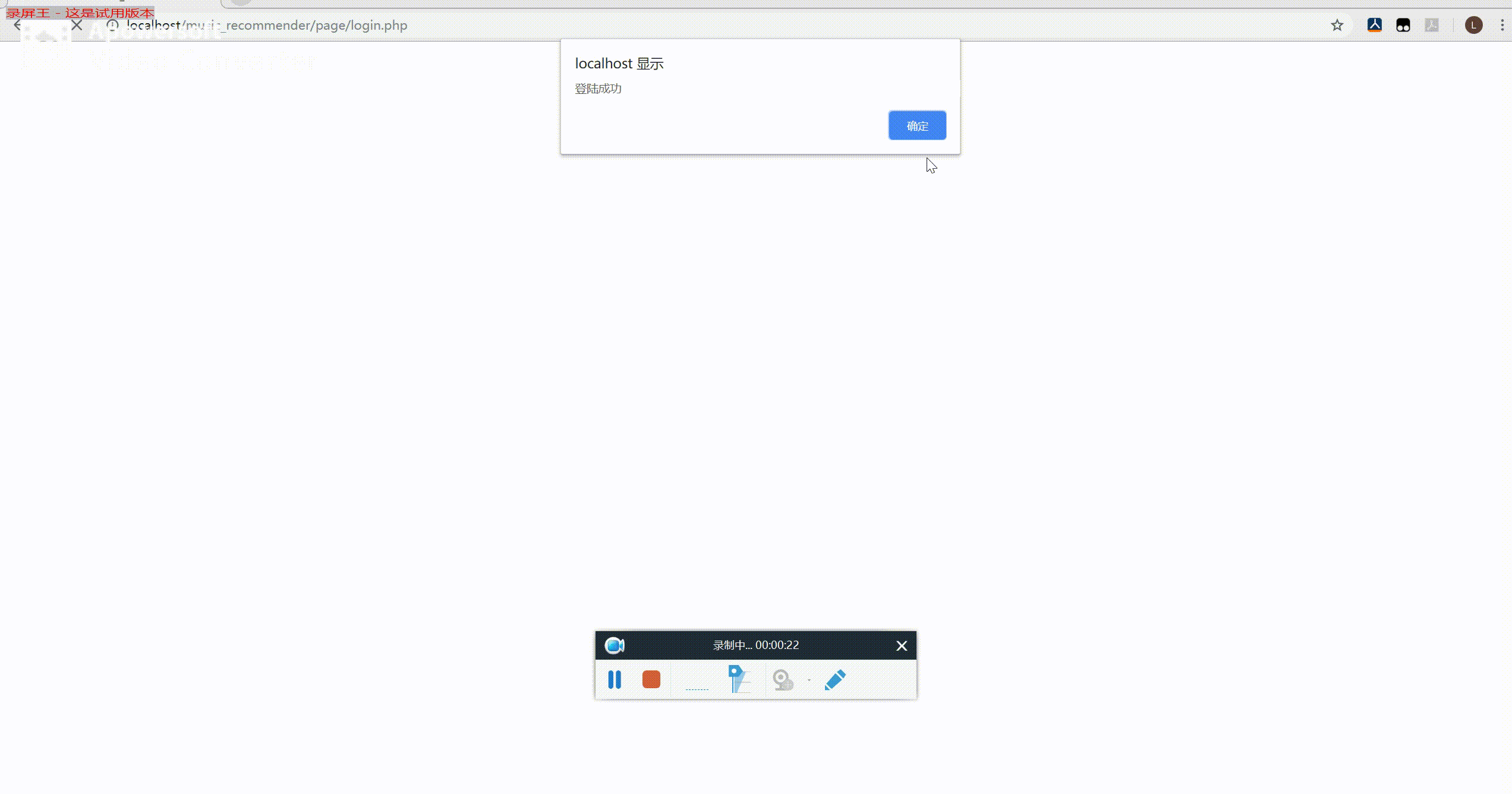Stop loading the page with X
This screenshot has width=1512, height=794.
pyautogui.click(x=77, y=25)
